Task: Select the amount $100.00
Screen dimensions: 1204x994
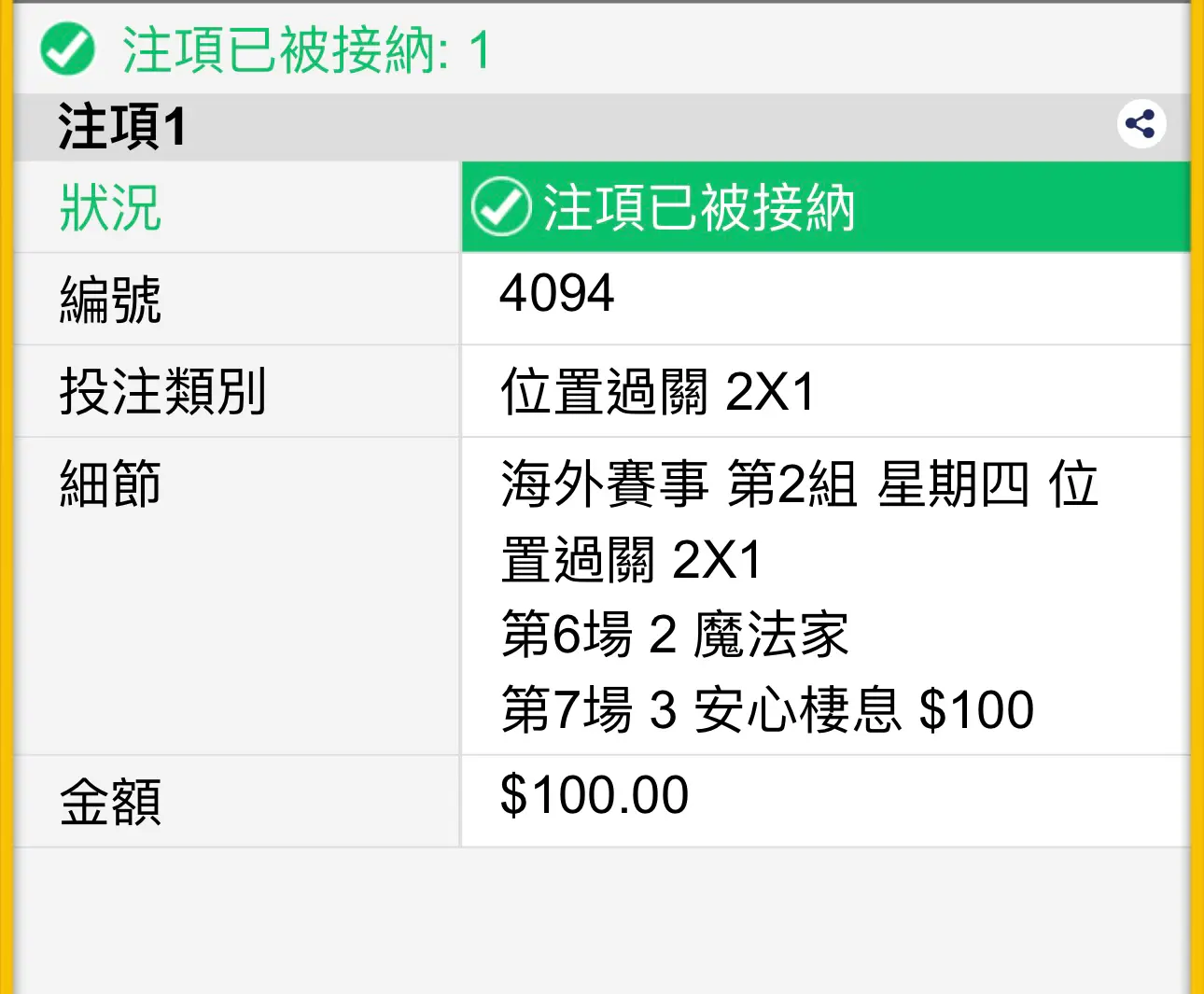Action: click(595, 795)
